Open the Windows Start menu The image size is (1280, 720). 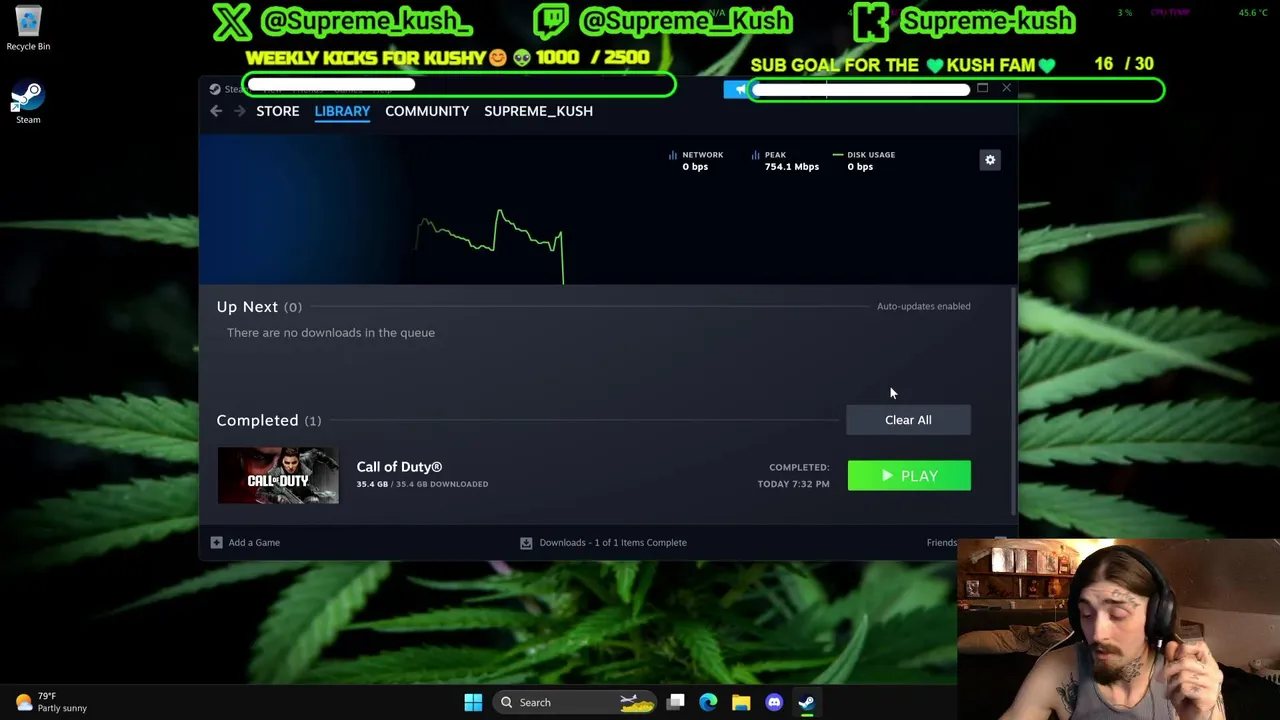(x=473, y=702)
